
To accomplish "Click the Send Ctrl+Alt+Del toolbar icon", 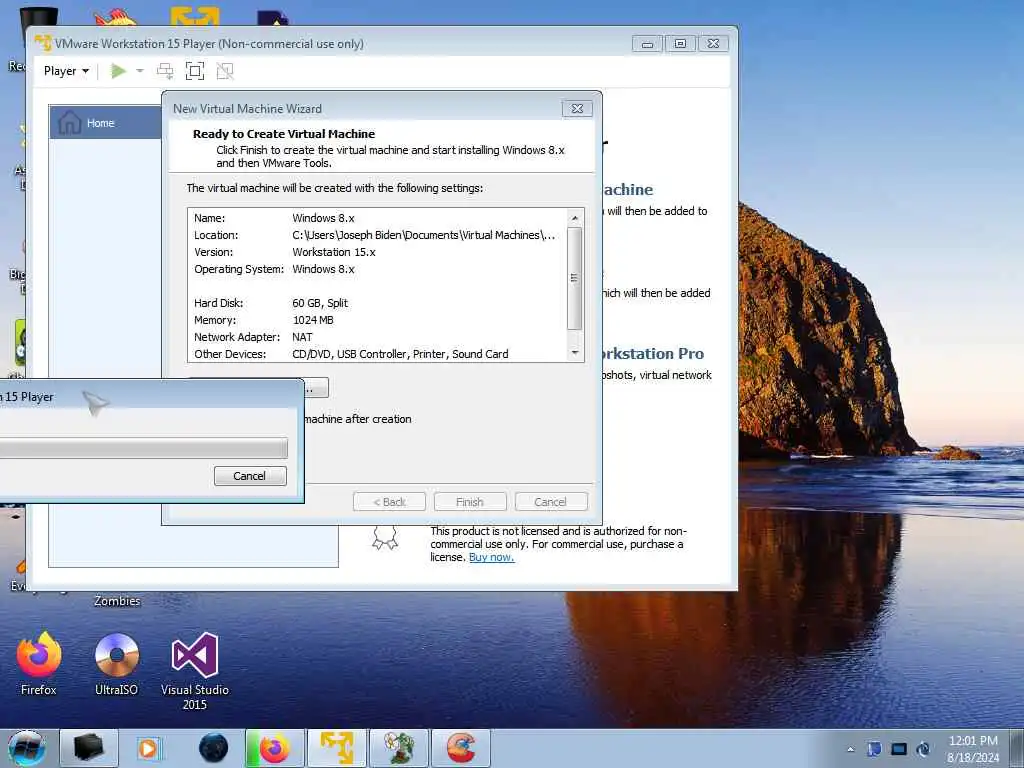I will pyautogui.click(x=165, y=71).
